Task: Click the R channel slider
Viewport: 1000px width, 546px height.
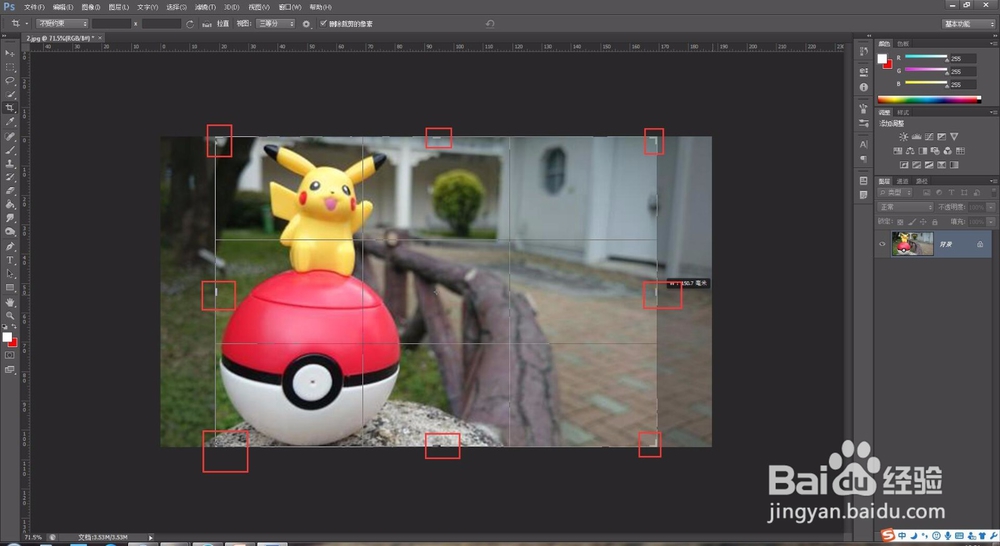Action: click(x=926, y=58)
